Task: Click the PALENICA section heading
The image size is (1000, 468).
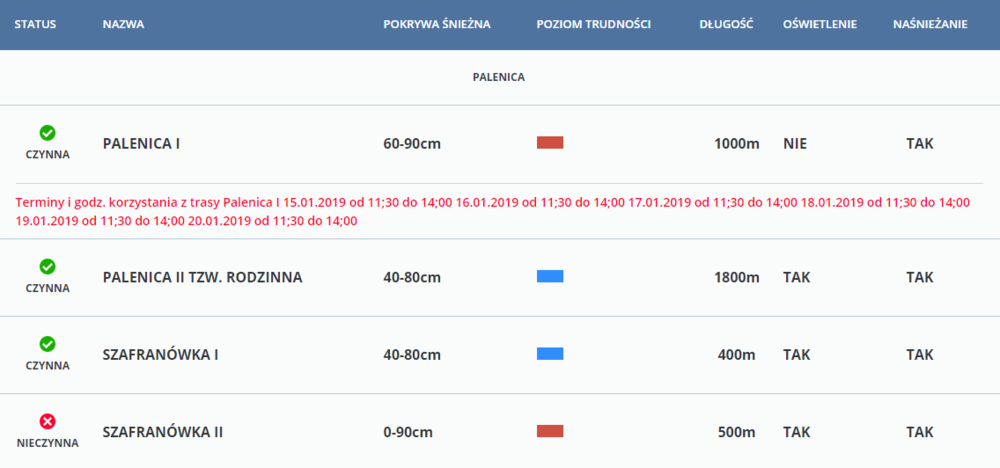Action: (499, 77)
